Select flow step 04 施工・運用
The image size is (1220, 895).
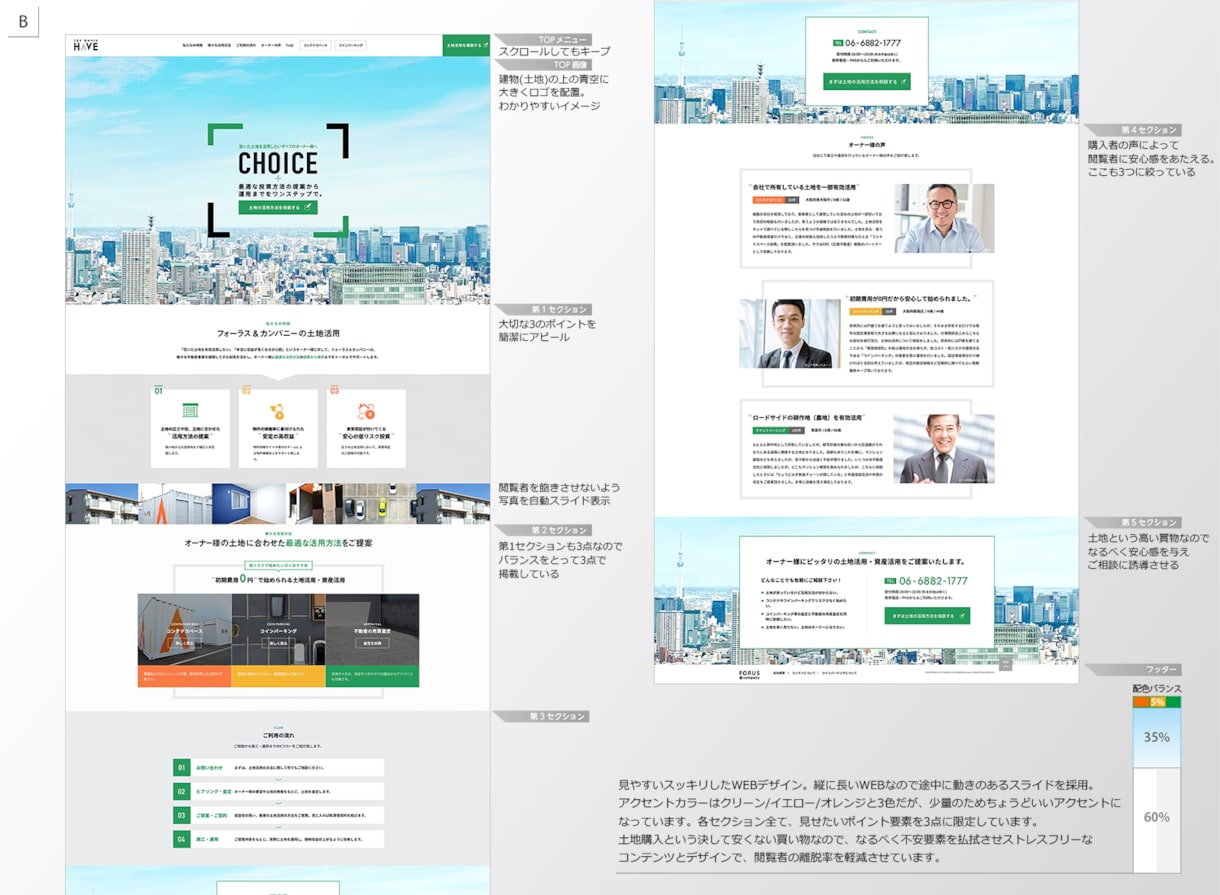(x=278, y=838)
